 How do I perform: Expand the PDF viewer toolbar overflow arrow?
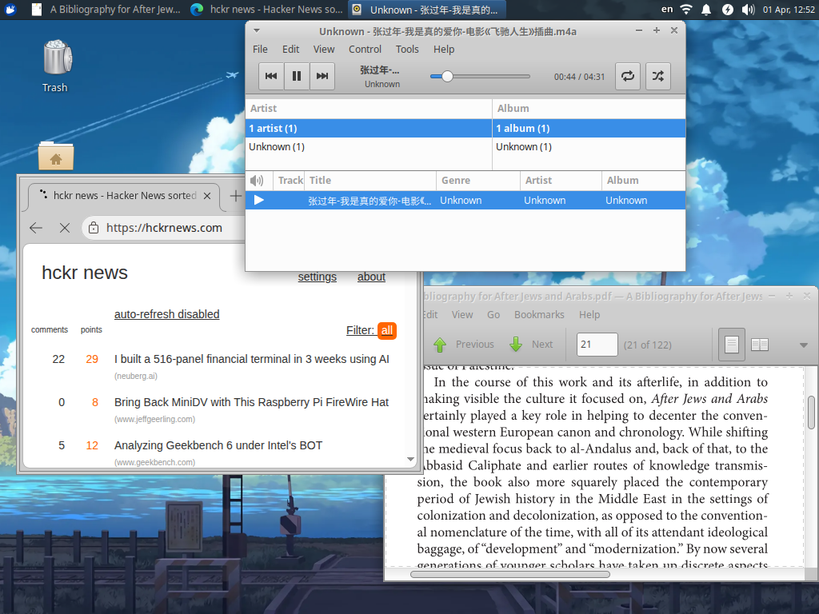pyautogui.click(x=804, y=345)
